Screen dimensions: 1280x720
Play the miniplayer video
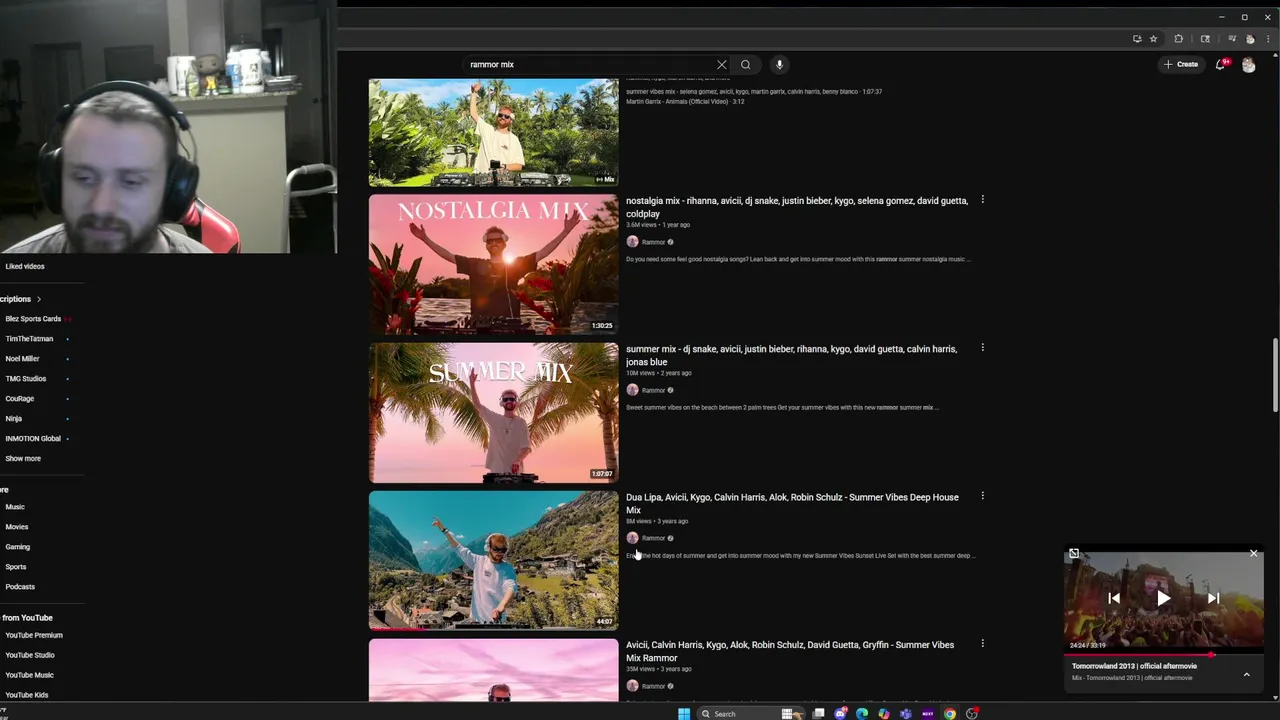coord(1163,599)
